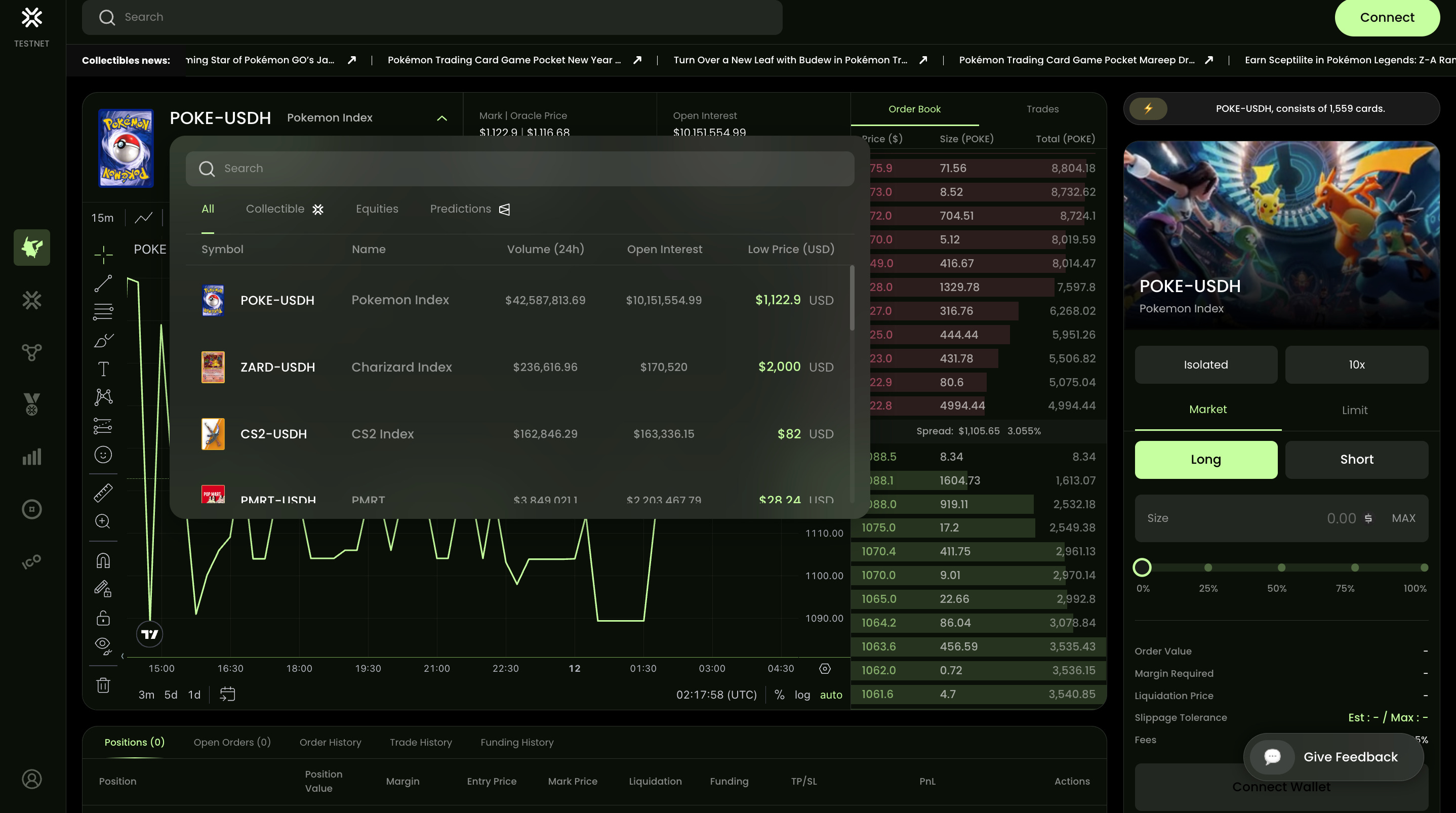Select the trend line drawing tool
Image resolution: width=1456 pixels, height=813 pixels.
[103, 284]
